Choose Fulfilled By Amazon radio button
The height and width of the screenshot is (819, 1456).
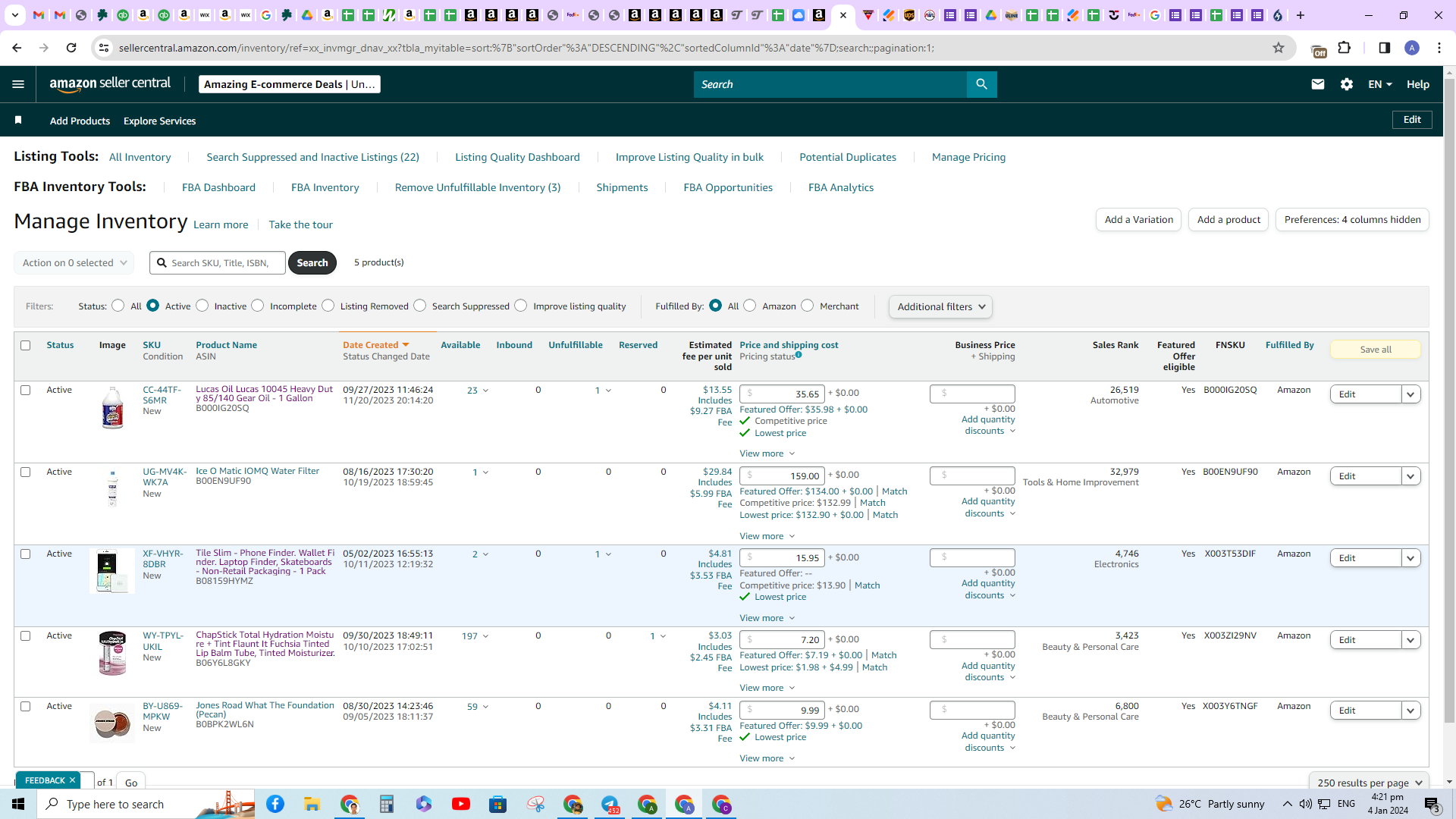(750, 306)
